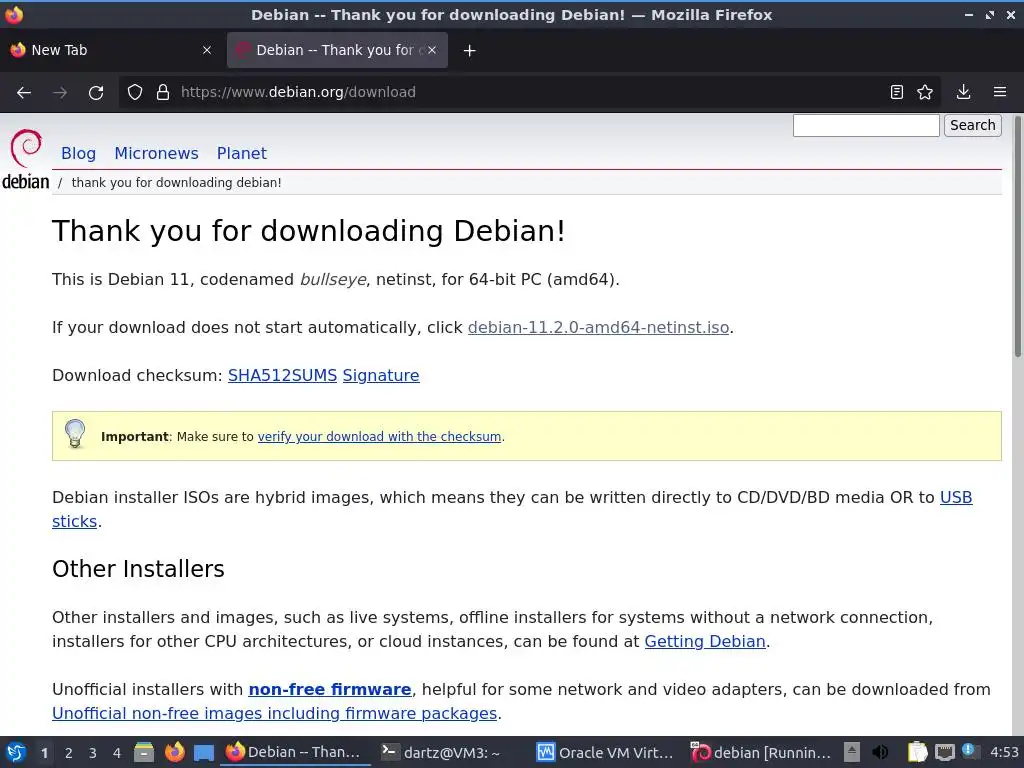Image resolution: width=1024 pixels, height=768 pixels.
Task: Switch to workspace 1 on the taskbar
Action: [44, 753]
